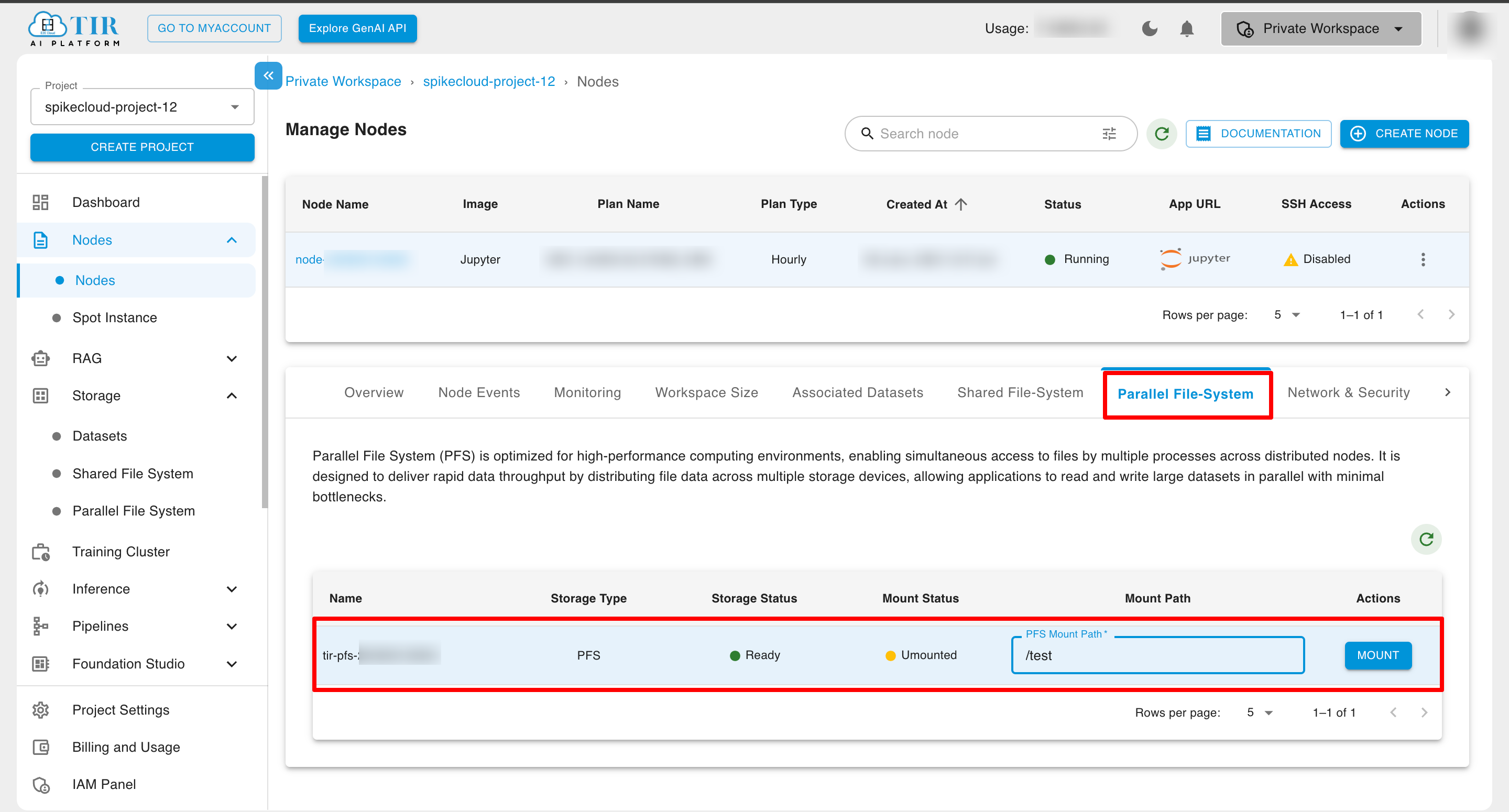This screenshot has width=1509, height=812.
Task: Click the TIR AI Platform logo
Action: (x=73, y=28)
